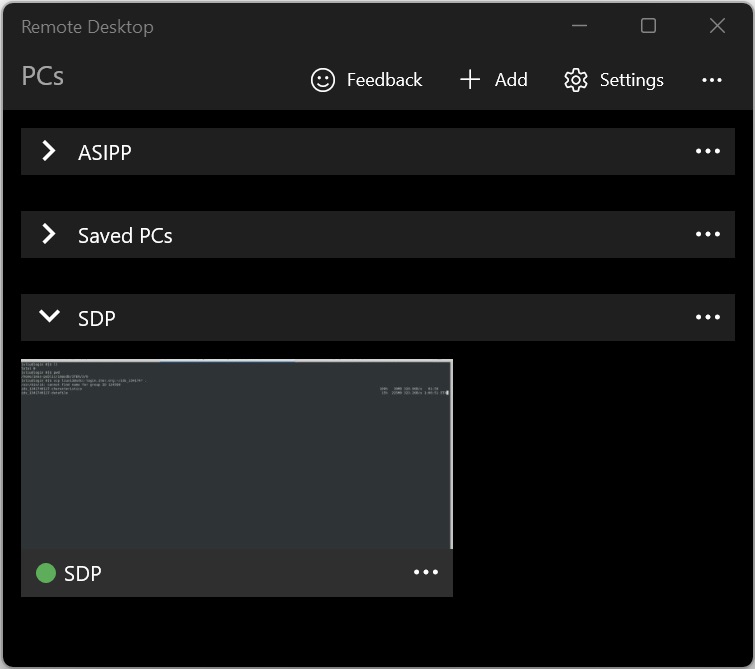Viewport: 755px width, 669px height.
Task: Maximize the Remote Desktop window
Action: (648, 26)
